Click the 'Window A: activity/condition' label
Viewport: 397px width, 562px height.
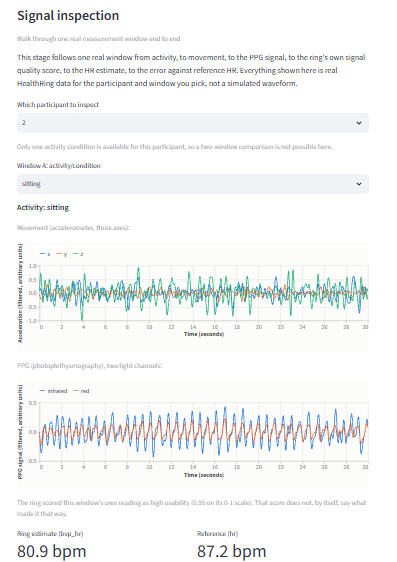(59, 166)
